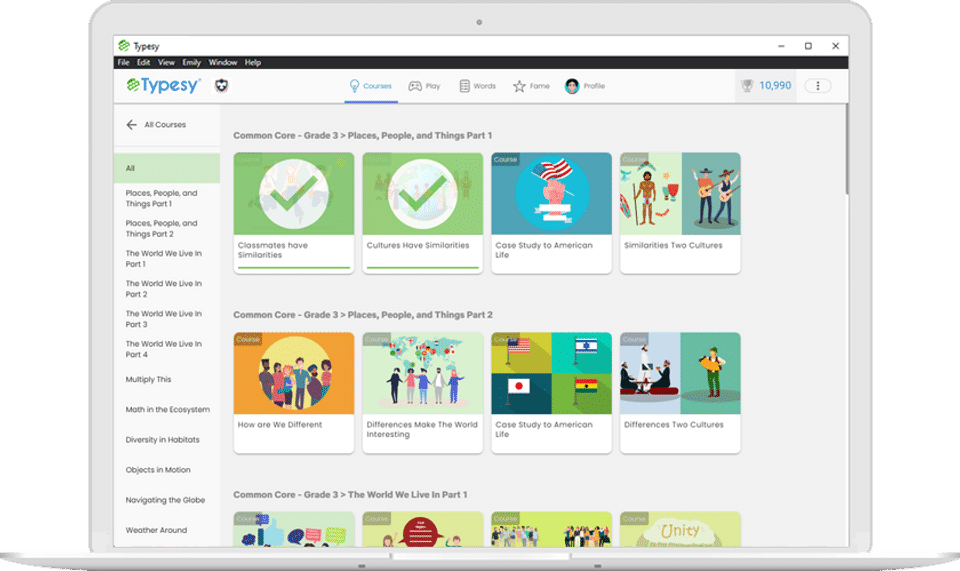
Task: Open Case Study card with four flags
Action: [551, 392]
